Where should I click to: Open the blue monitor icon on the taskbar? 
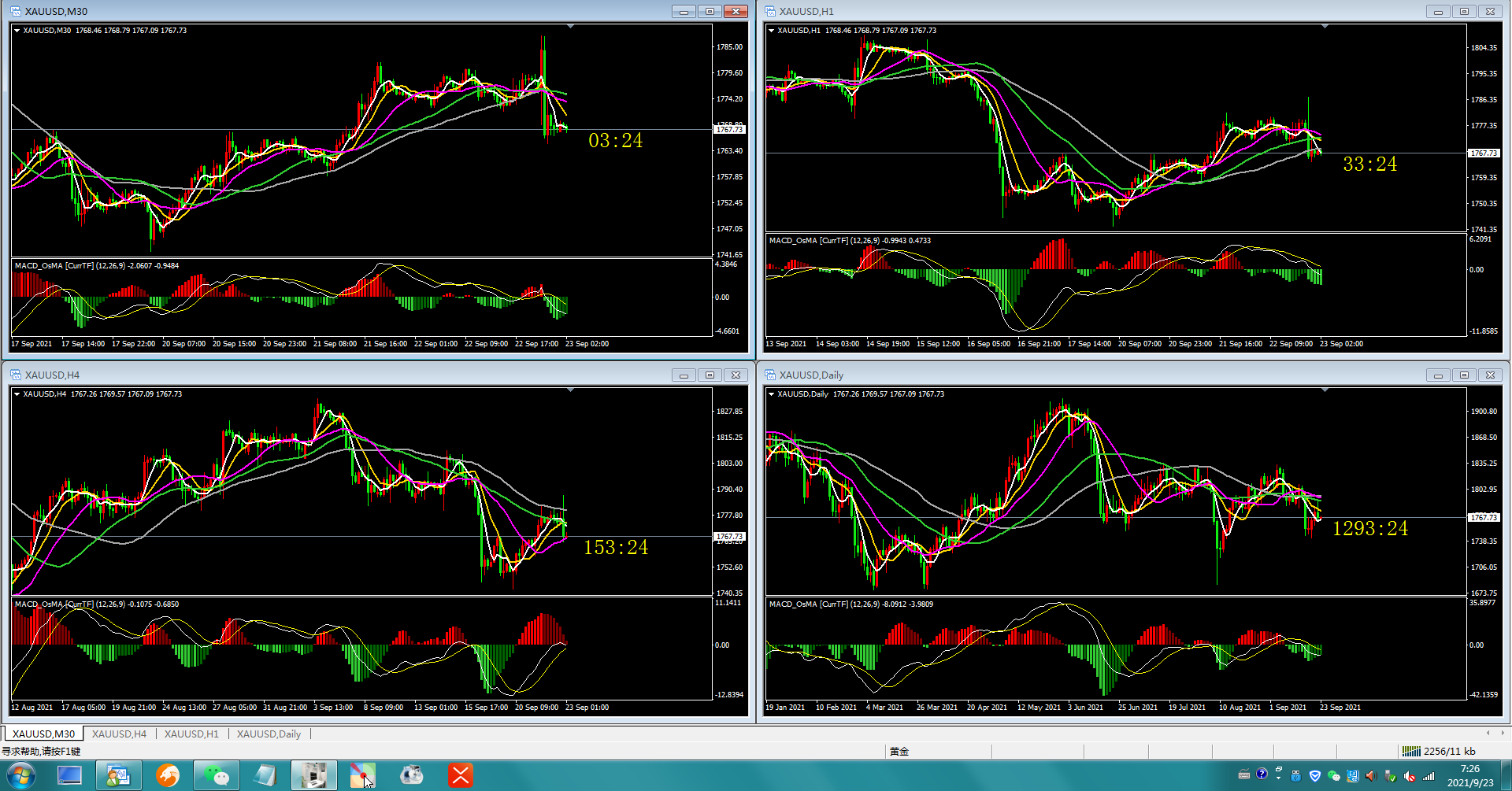69,775
